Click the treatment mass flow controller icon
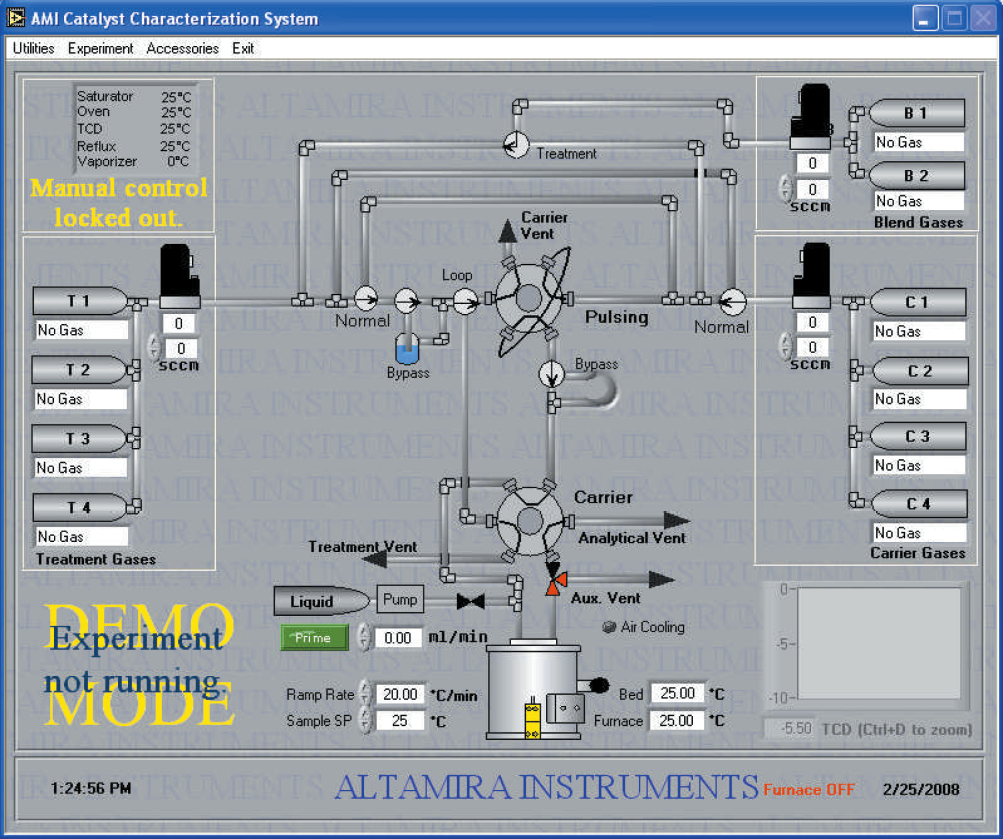1003x839 pixels. tap(179, 276)
